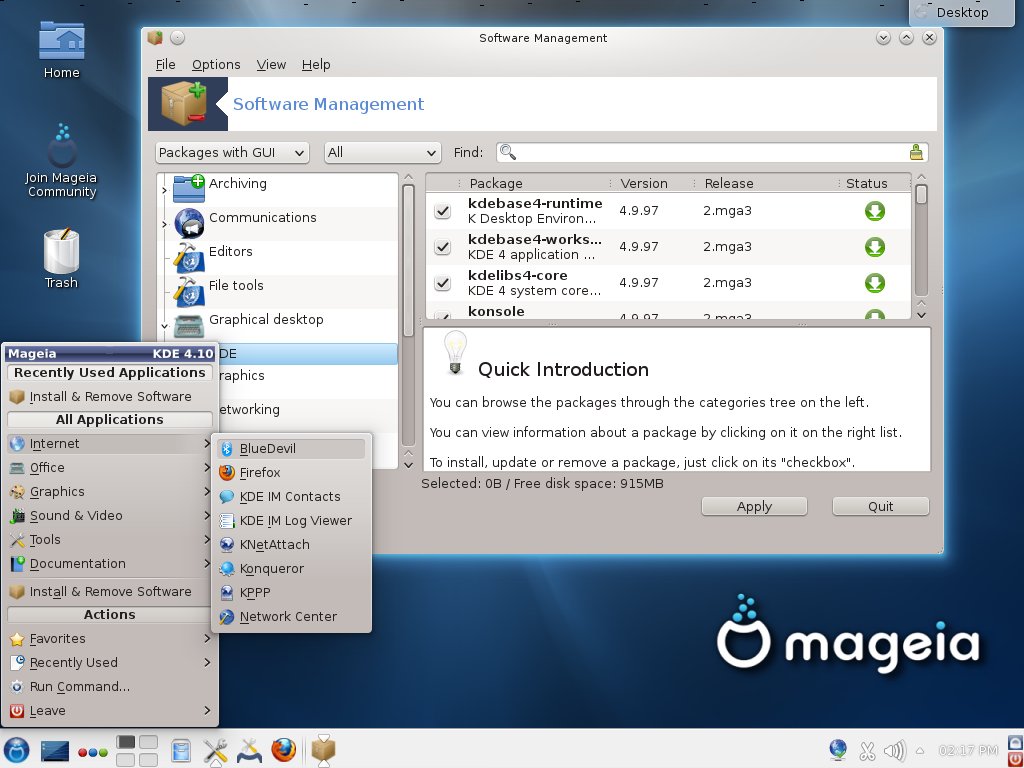Launch BlueDevil from Internet submenu

coord(291,449)
